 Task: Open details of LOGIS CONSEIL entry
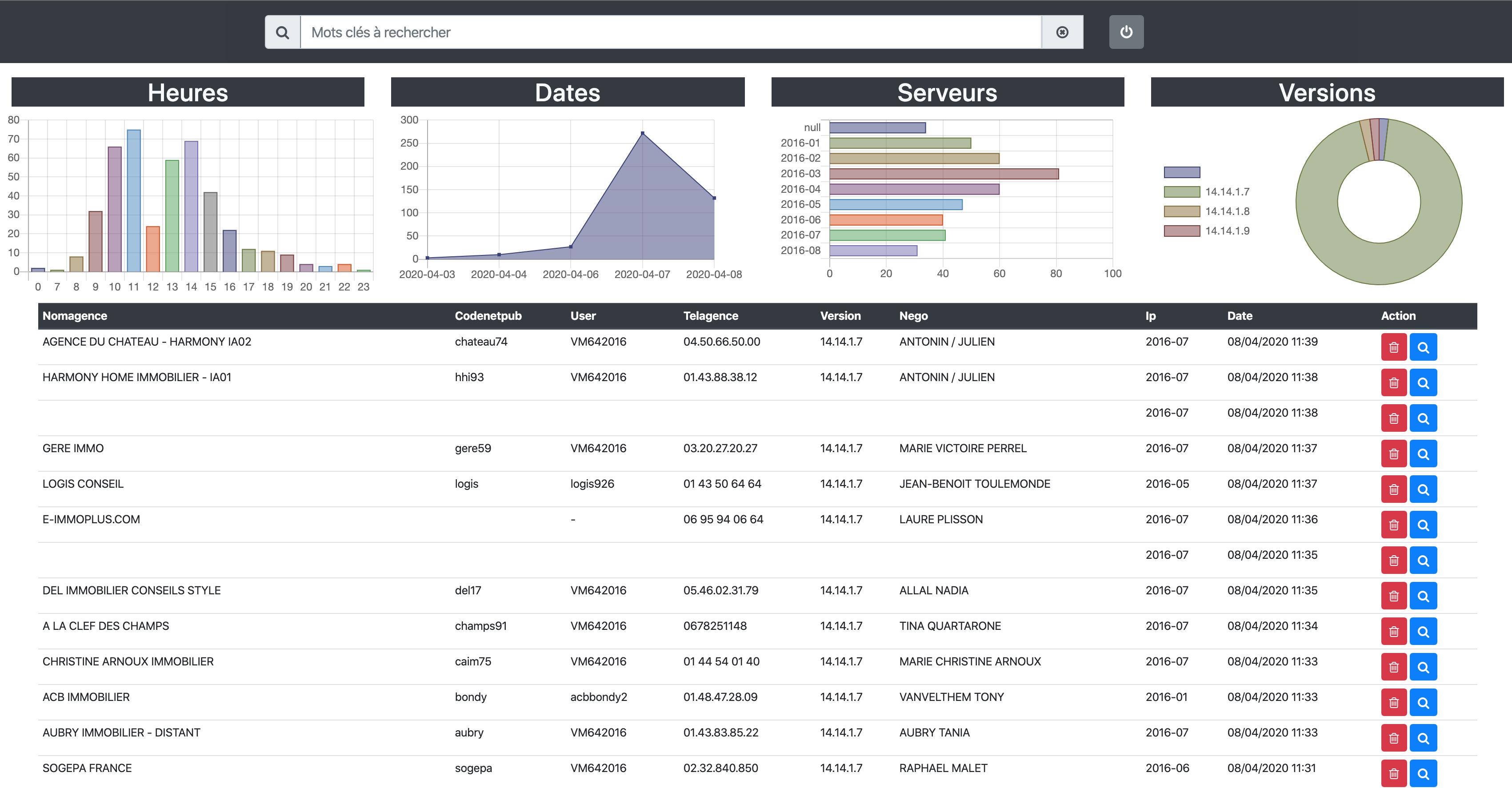pos(1423,490)
